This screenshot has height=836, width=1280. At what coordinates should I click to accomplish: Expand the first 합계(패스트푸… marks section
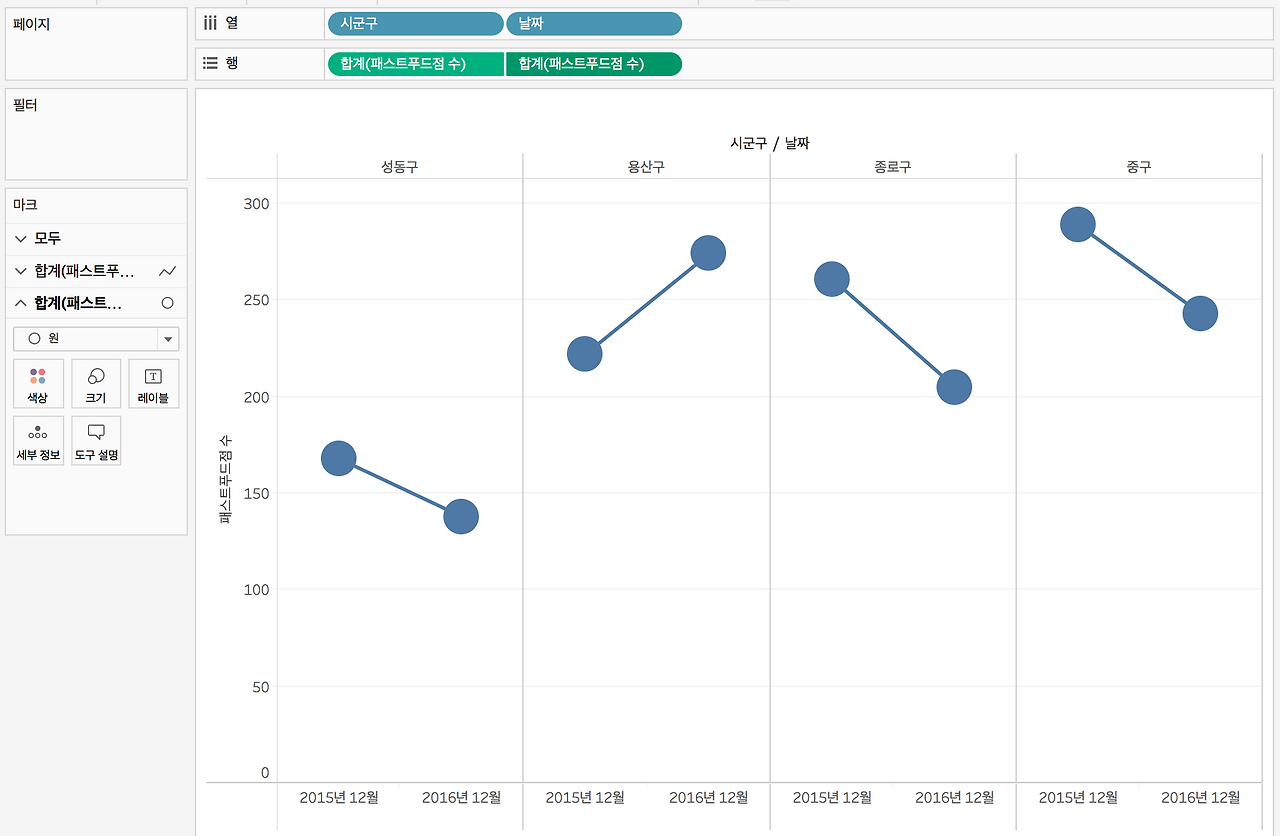21,271
